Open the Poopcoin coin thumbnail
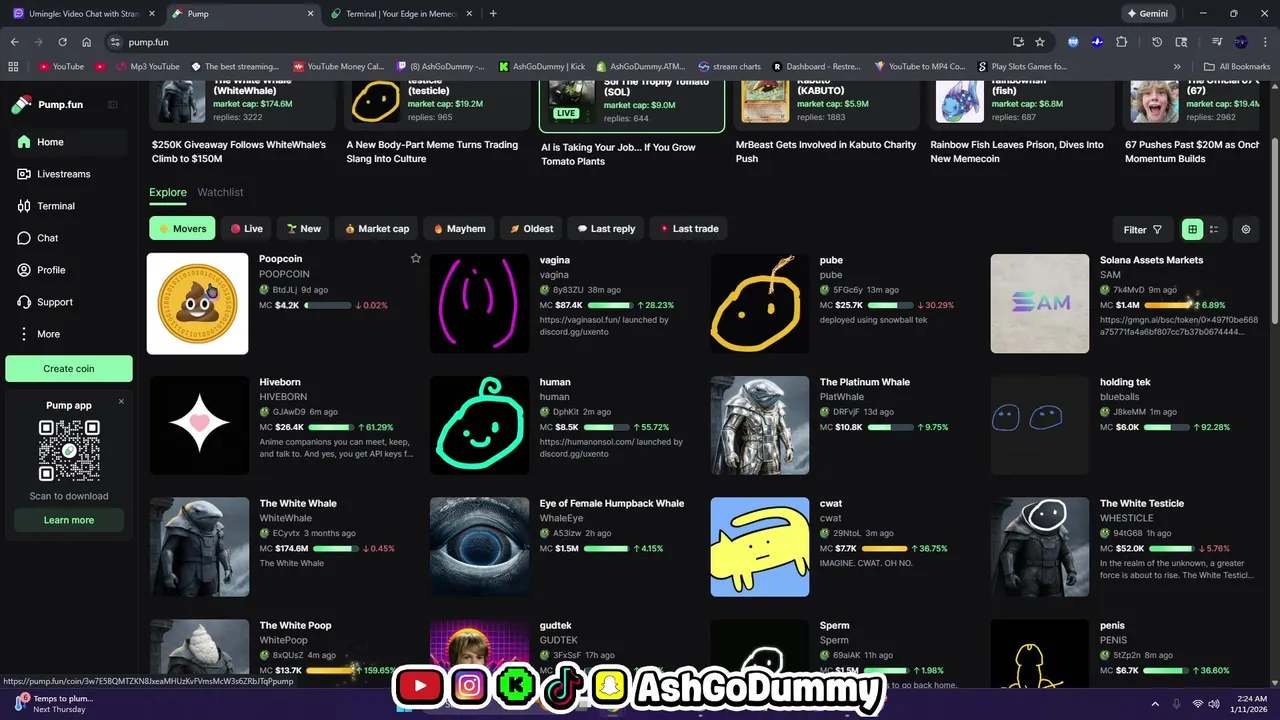The image size is (1280, 720). tap(198, 303)
